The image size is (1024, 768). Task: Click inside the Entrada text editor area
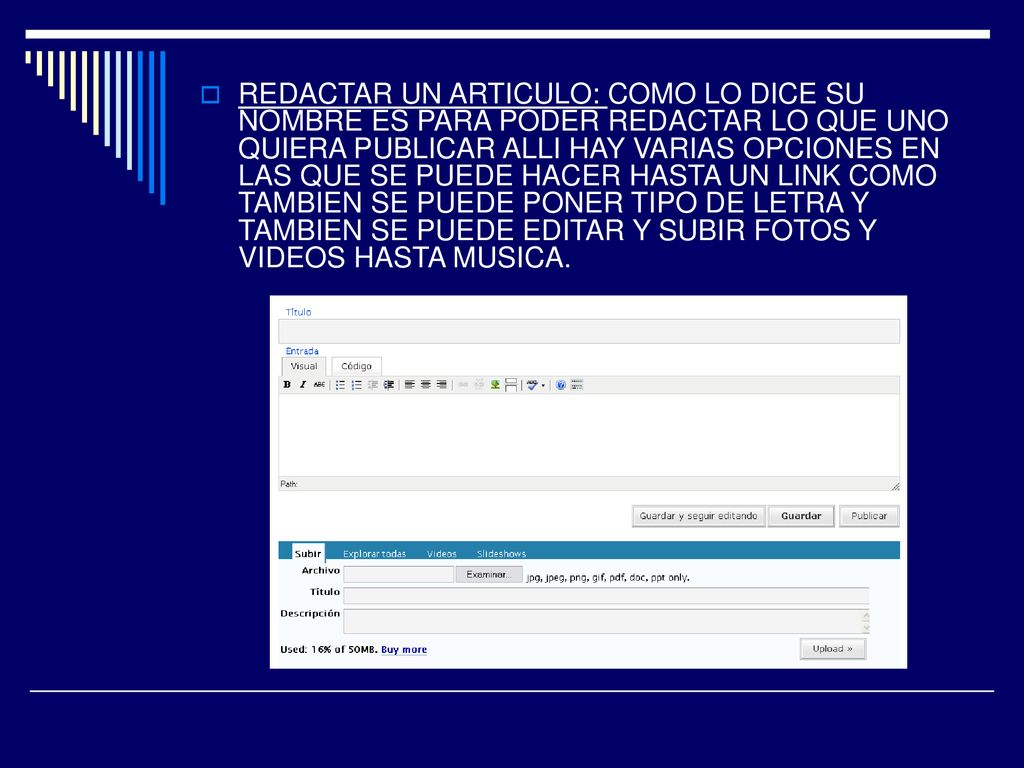point(589,435)
